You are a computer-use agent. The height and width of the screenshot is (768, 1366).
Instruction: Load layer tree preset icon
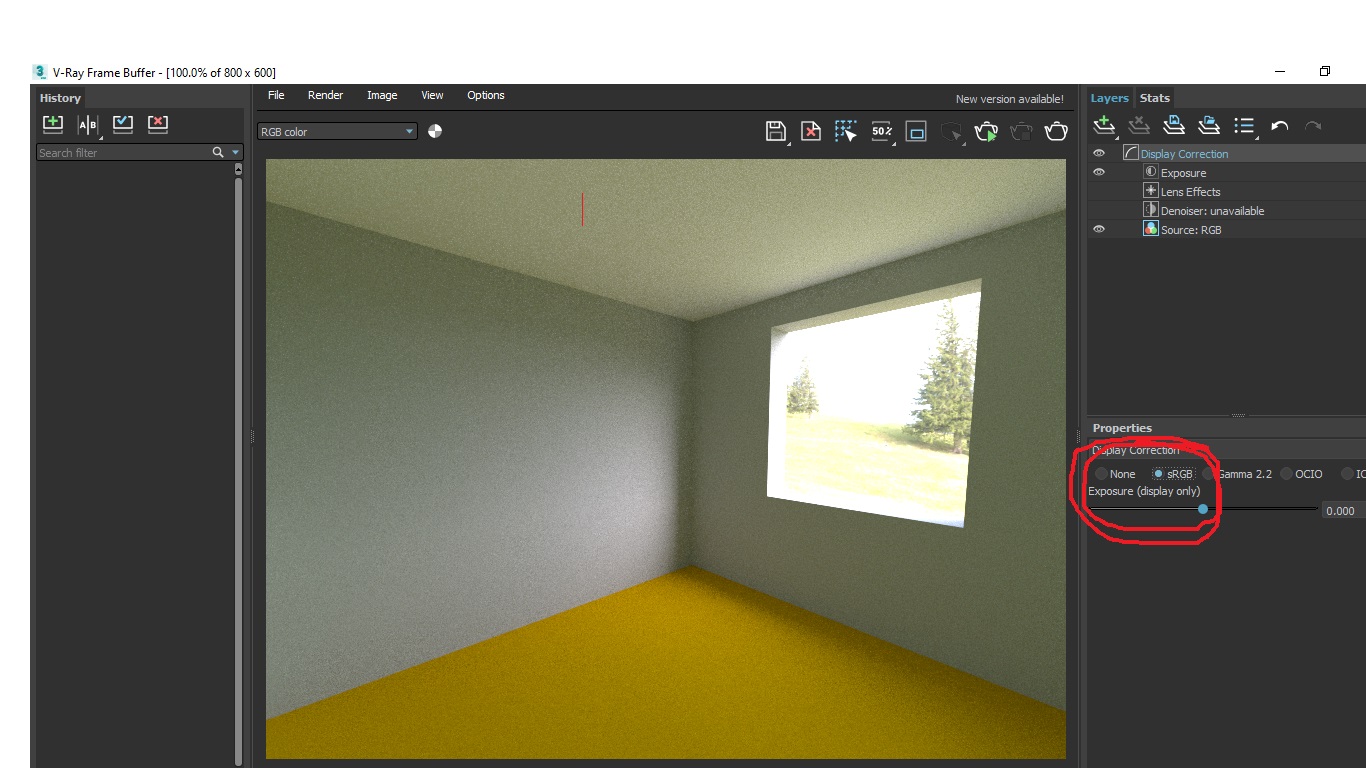(1210, 125)
